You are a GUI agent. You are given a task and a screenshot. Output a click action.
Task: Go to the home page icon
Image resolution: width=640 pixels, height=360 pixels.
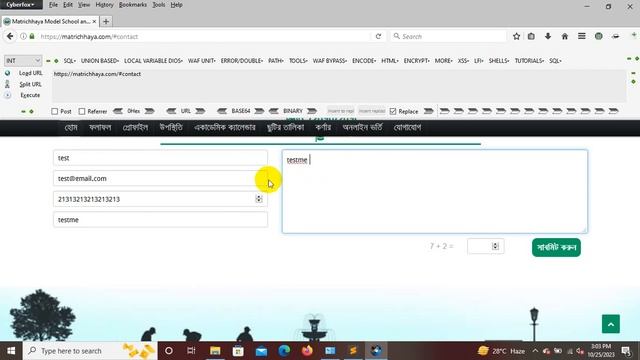[564, 36]
